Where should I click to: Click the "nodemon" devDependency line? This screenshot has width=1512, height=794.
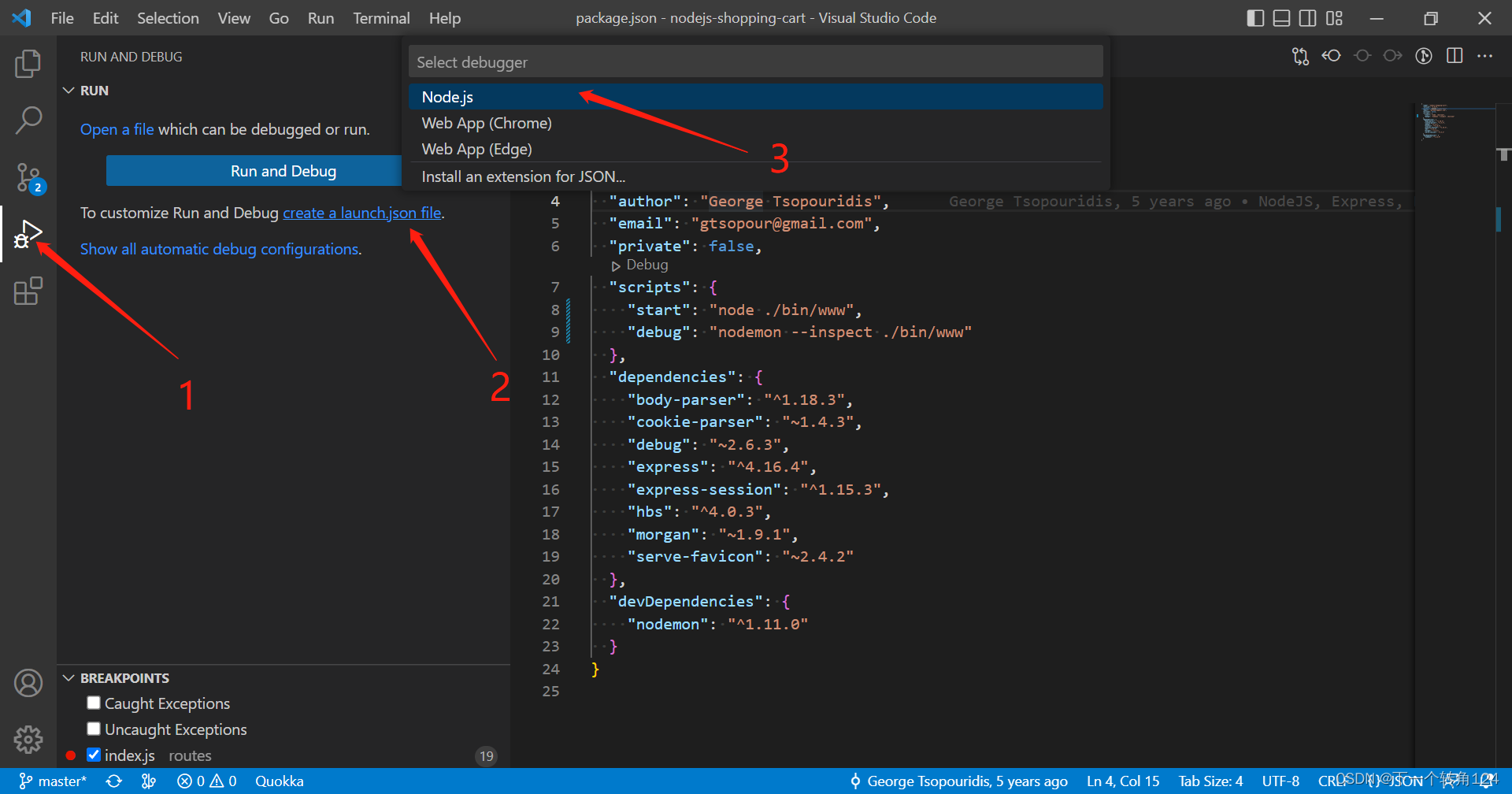coord(717,624)
